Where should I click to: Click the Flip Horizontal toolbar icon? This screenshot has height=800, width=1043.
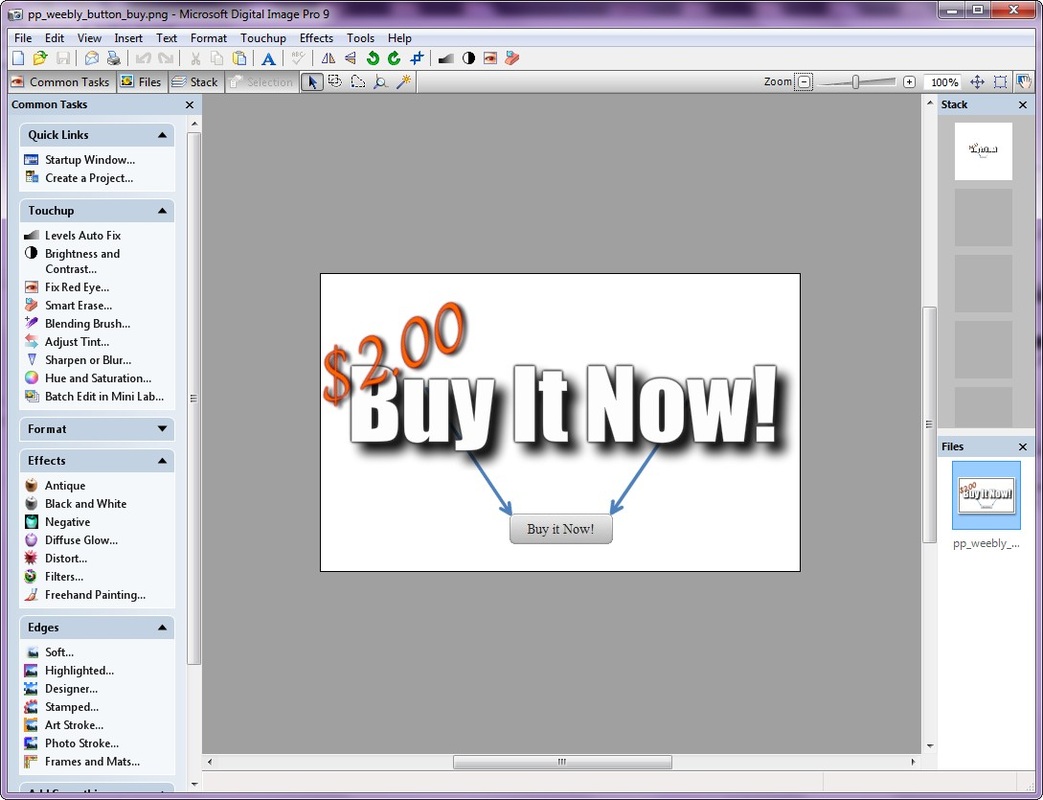point(328,59)
